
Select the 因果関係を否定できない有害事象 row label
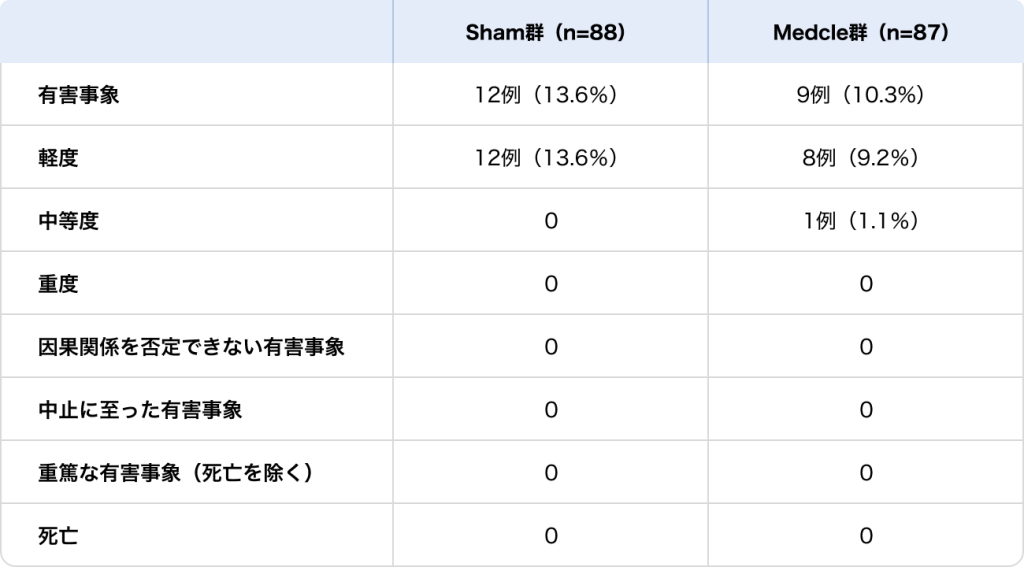[192, 347]
